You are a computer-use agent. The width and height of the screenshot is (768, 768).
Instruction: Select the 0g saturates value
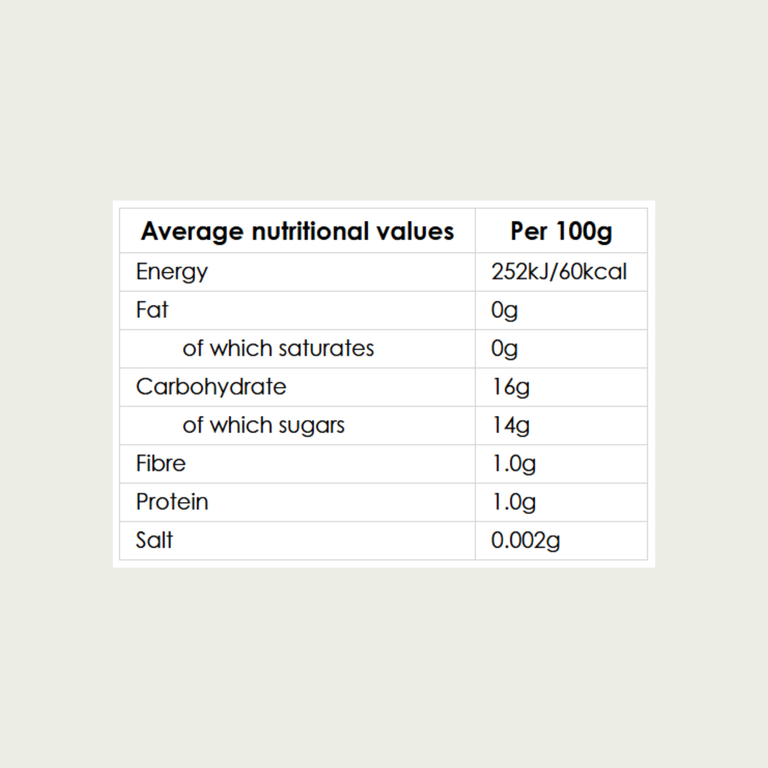pos(504,349)
